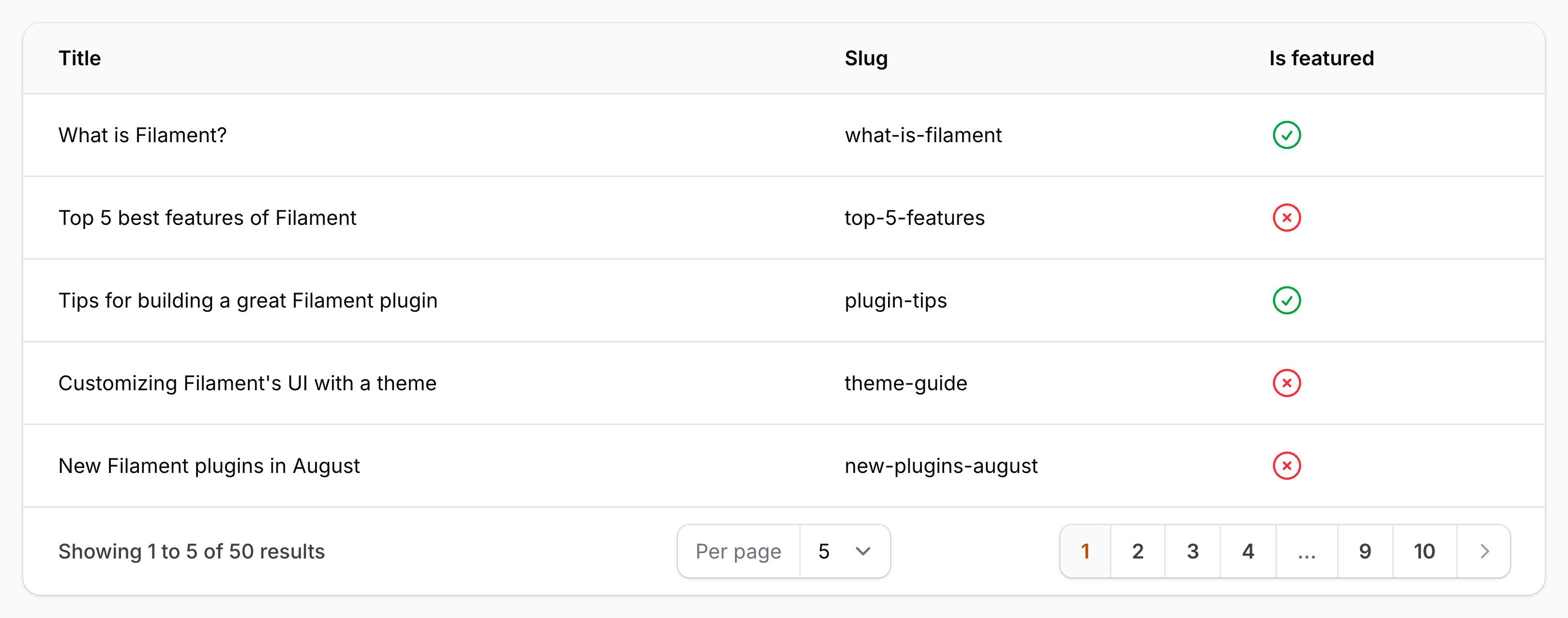Click red X icon for top-5-features row

1286,218
